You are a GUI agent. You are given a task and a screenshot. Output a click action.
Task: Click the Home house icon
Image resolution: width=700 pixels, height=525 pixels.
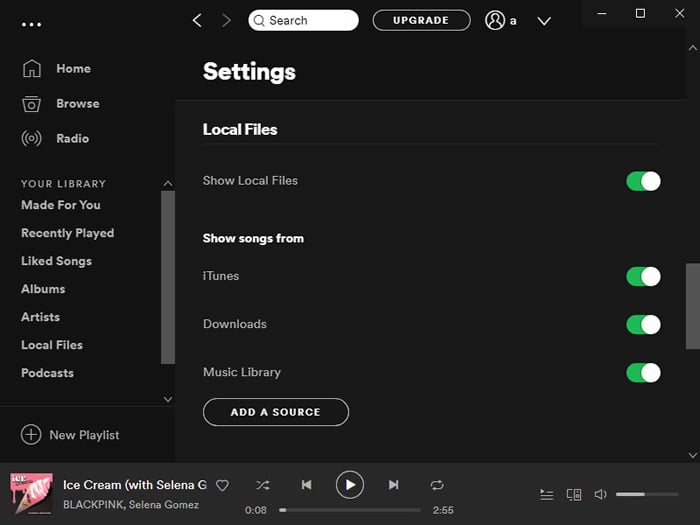[x=32, y=69]
